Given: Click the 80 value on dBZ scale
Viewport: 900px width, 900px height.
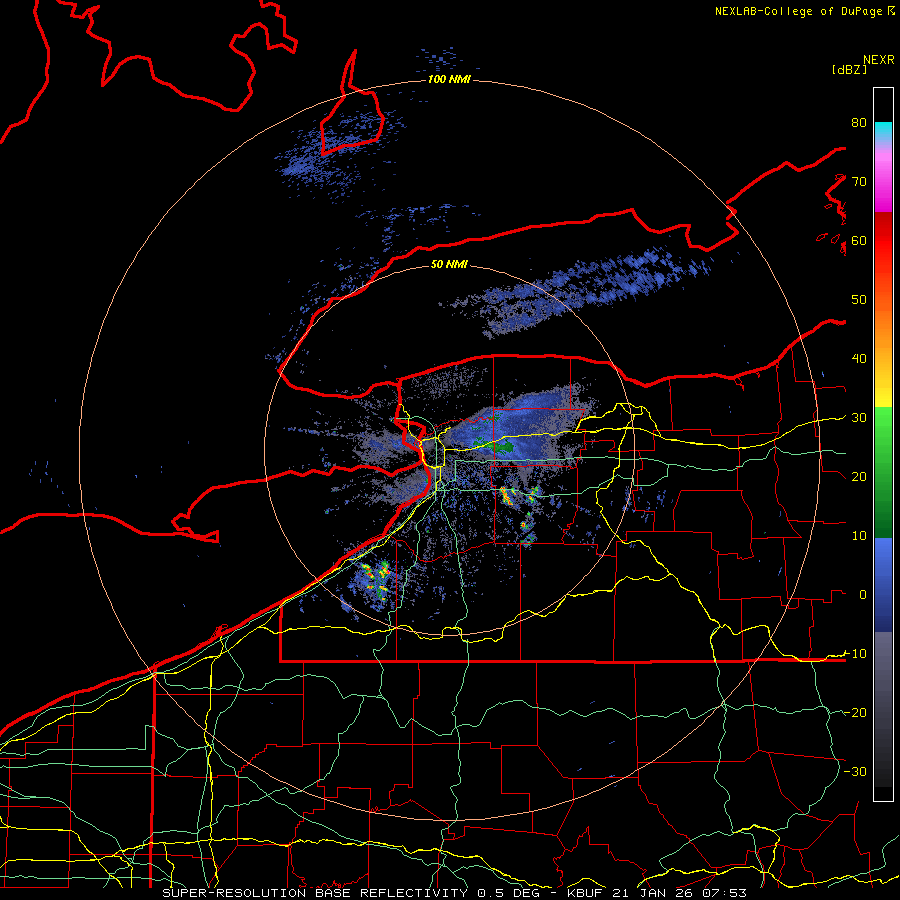Looking at the screenshot, I should (x=859, y=123).
